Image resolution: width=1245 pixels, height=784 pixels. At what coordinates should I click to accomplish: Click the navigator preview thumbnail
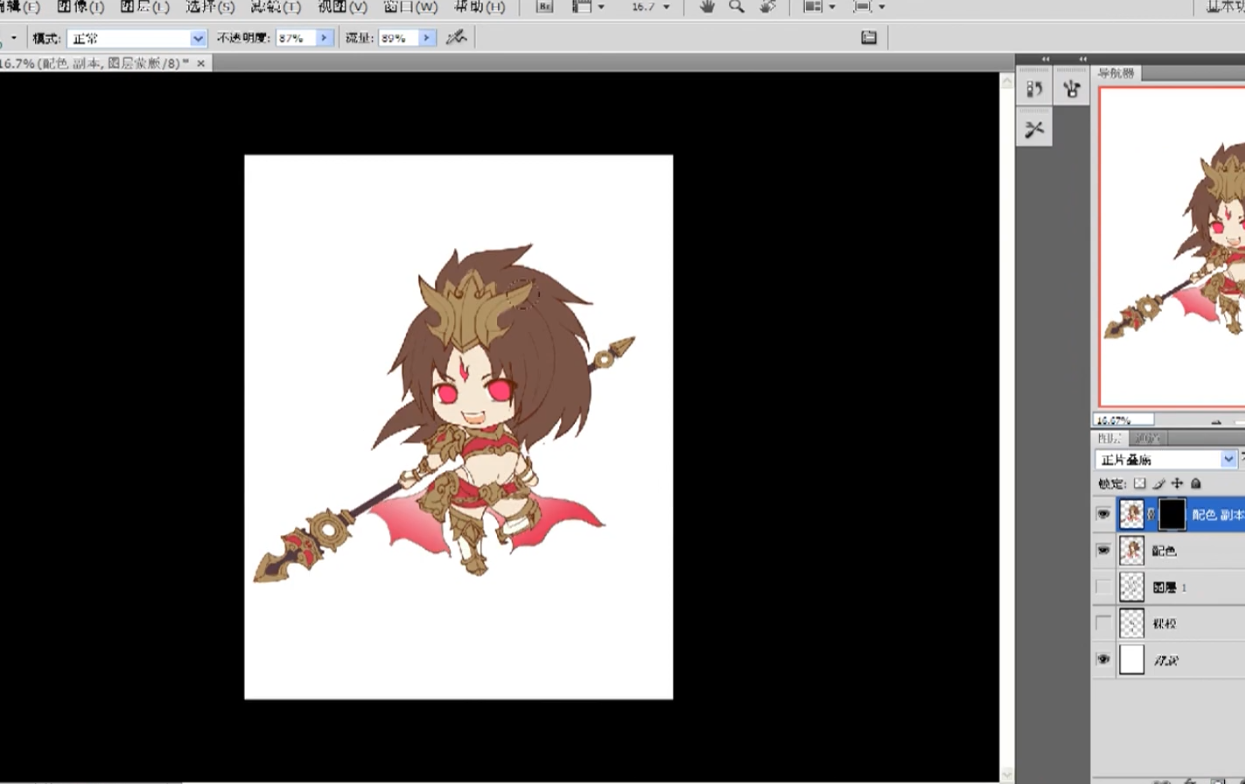pos(1172,246)
